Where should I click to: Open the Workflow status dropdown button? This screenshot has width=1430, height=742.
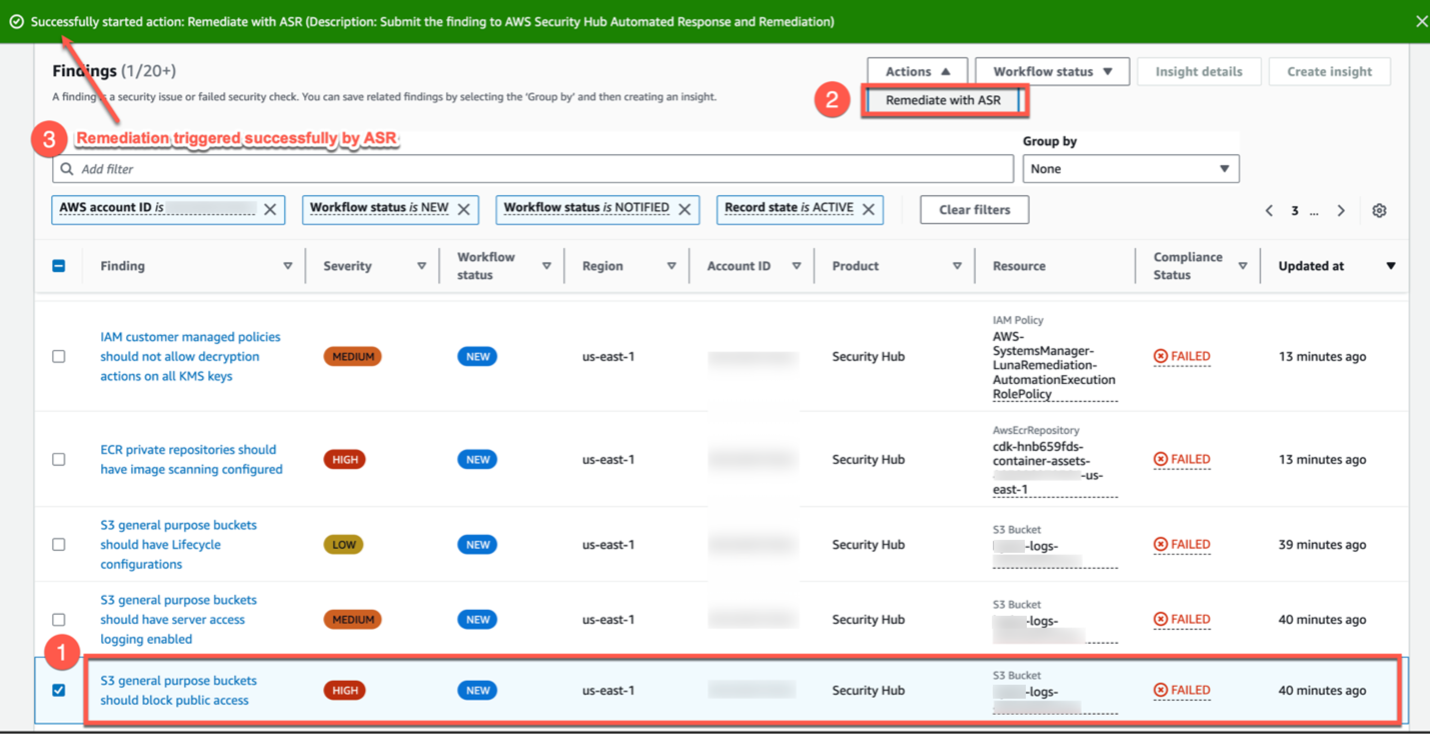(1052, 71)
